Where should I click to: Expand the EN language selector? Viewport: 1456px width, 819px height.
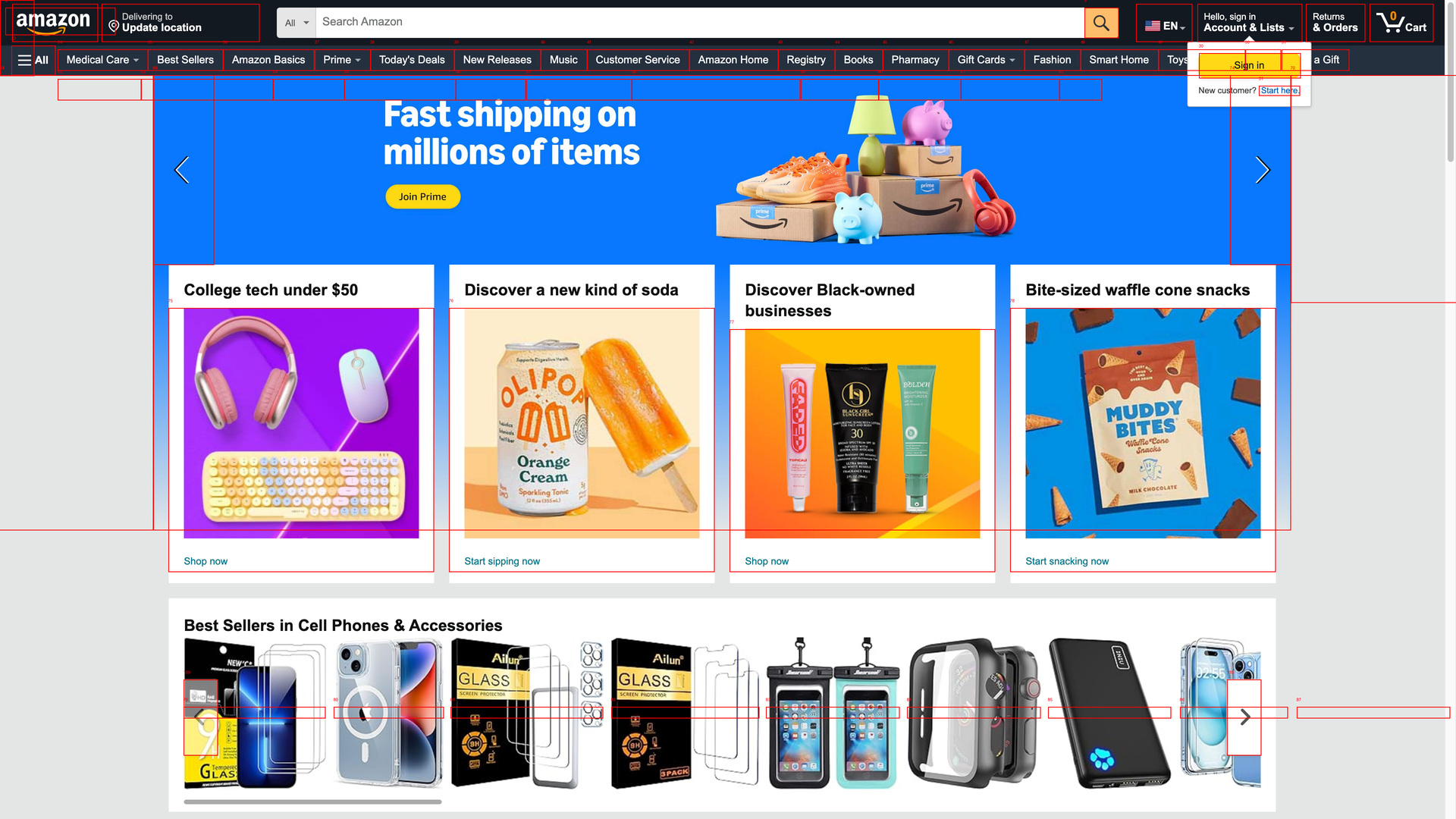click(1164, 25)
